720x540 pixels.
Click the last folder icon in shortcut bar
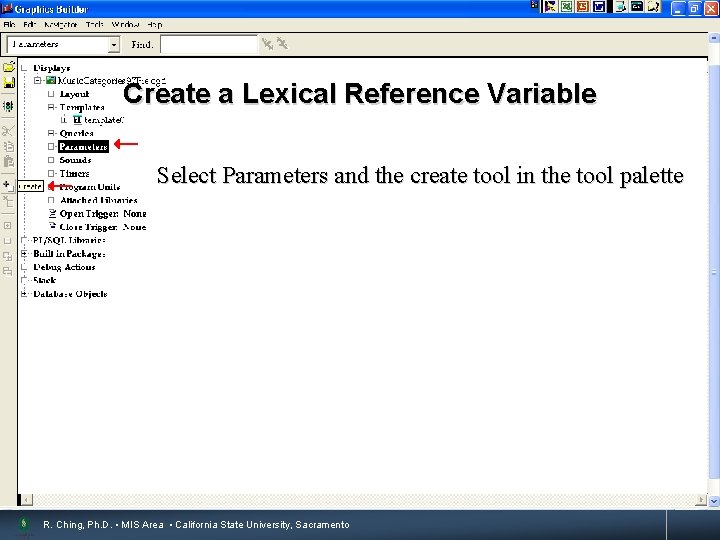[653, 6]
